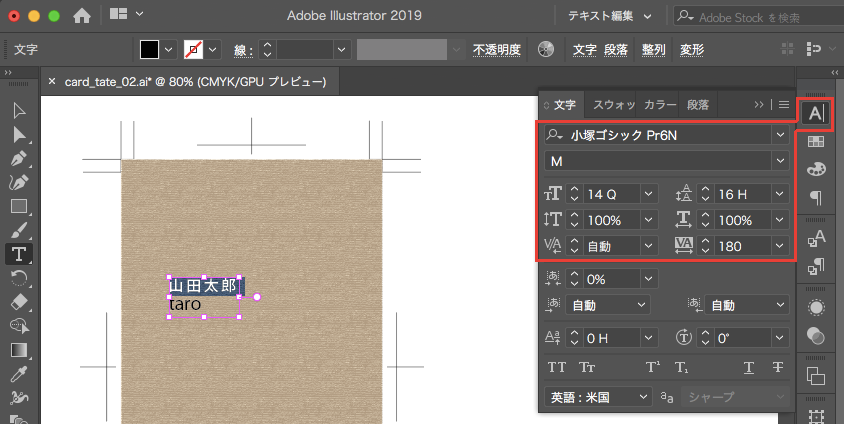Image resolution: width=844 pixels, height=424 pixels.
Task: Select the Type tool in the toolbar
Action: (x=17, y=253)
